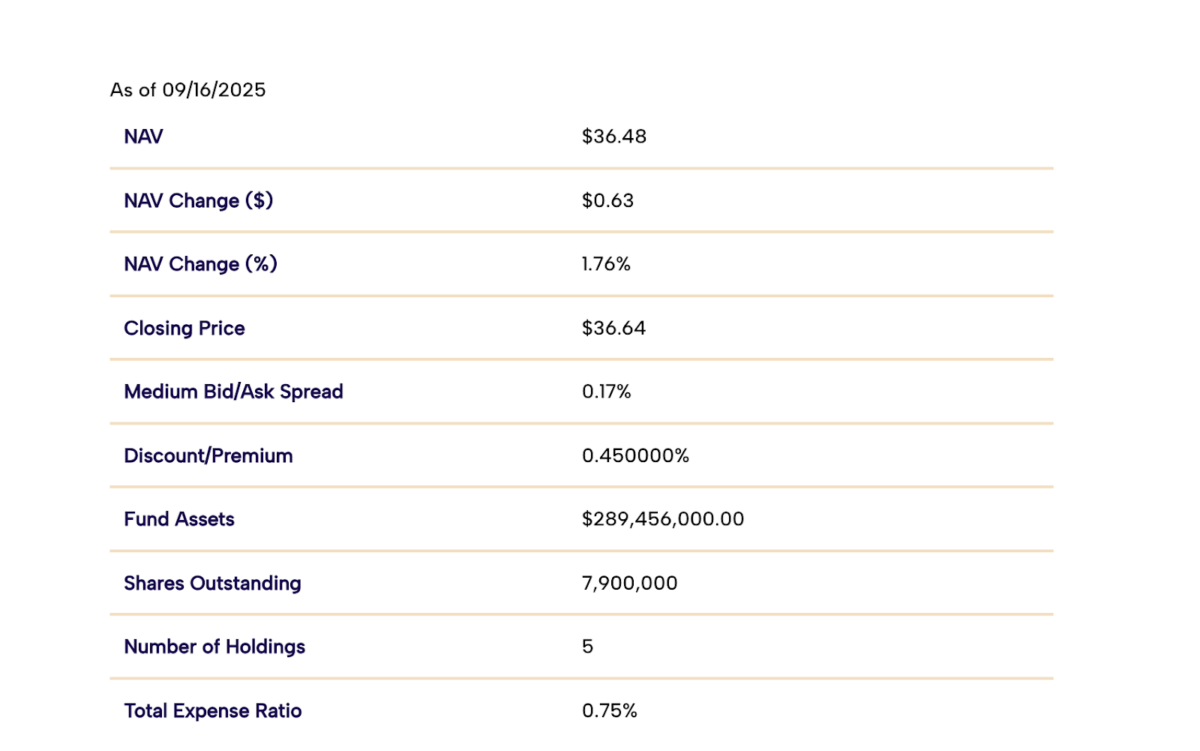Select the NAV Change ($) label
1200x751 pixels.
tap(198, 200)
